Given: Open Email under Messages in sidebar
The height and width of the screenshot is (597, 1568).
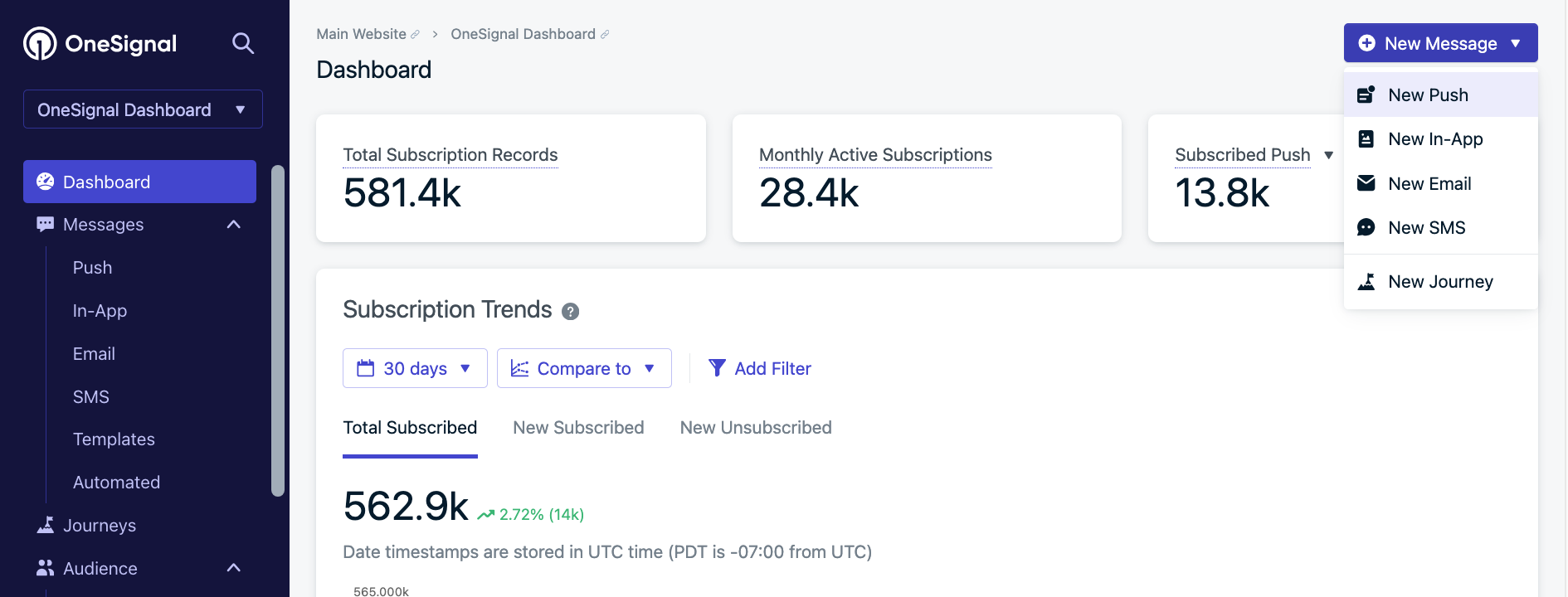Looking at the screenshot, I should coord(94,354).
